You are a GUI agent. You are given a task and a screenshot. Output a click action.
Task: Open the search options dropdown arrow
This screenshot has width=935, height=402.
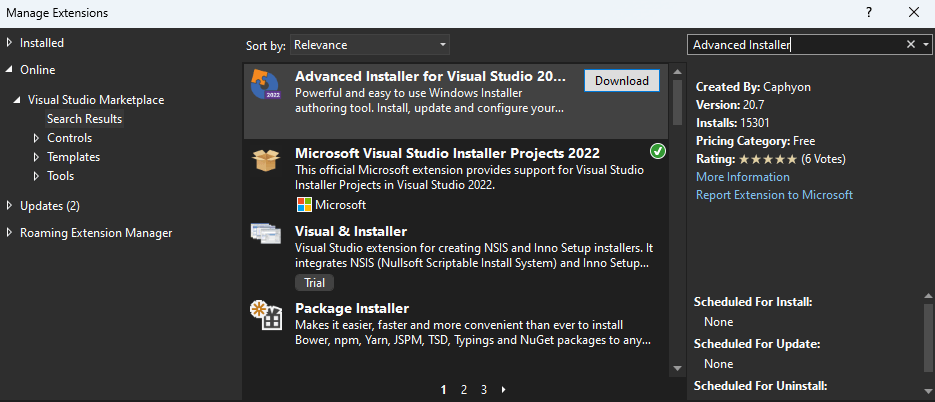(x=925, y=44)
